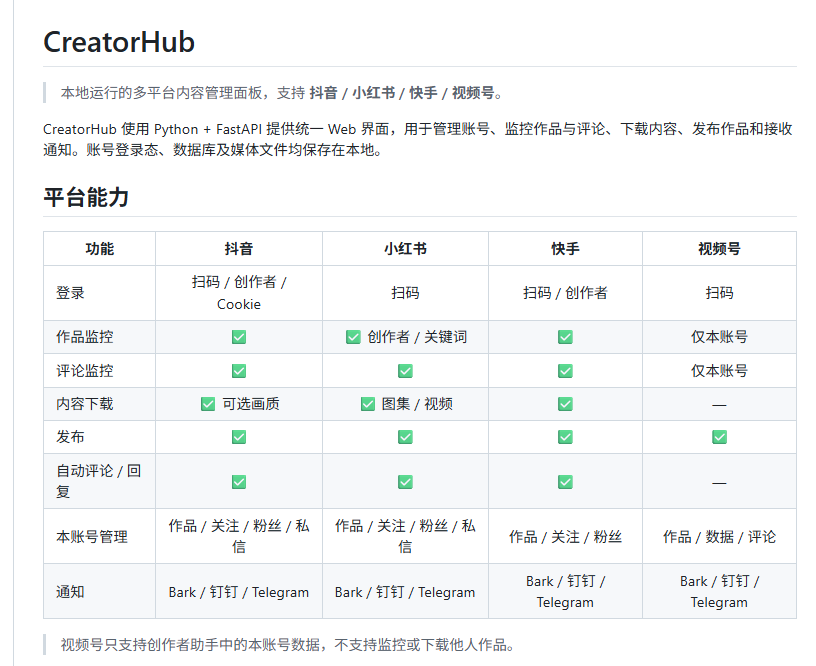
Task: Click the 创作者 / 关键词 text
Action: tap(417, 337)
